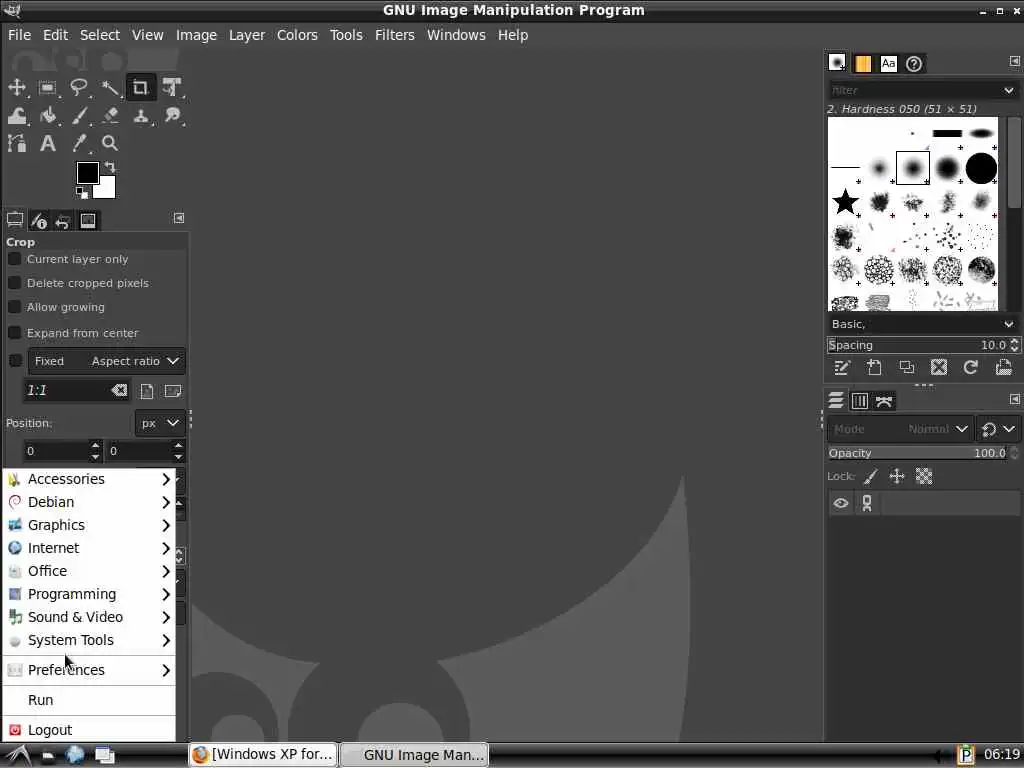Select the Free Select lasso tool
The height and width of the screenshot is (768, 1024).
(79, 87)
